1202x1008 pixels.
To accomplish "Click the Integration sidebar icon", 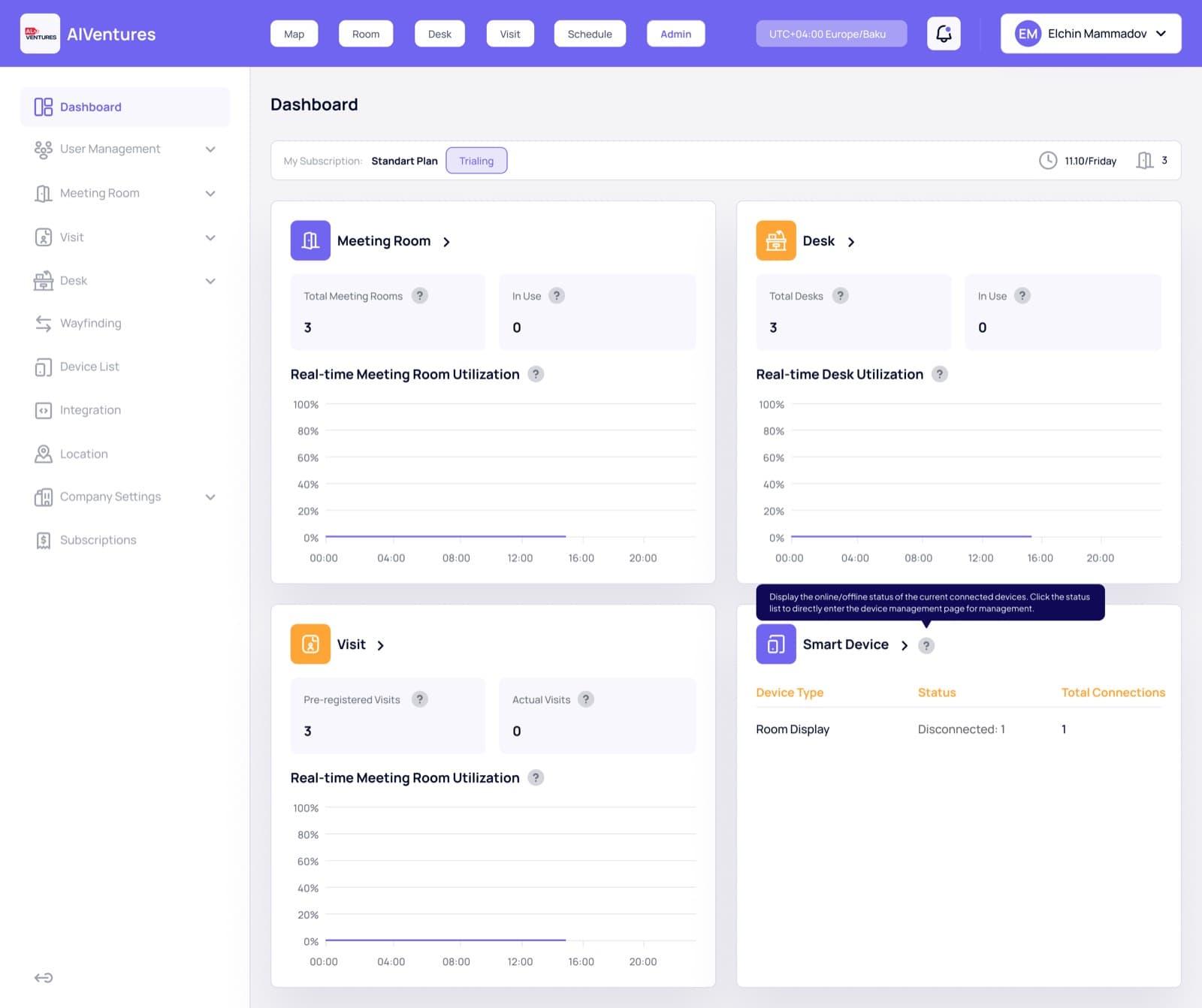I will click(x=44, y=411).
